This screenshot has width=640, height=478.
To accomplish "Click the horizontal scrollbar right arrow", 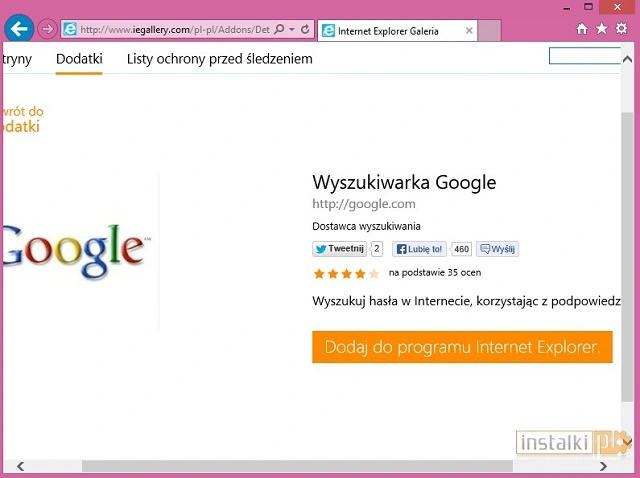I will tap(603, 466).
